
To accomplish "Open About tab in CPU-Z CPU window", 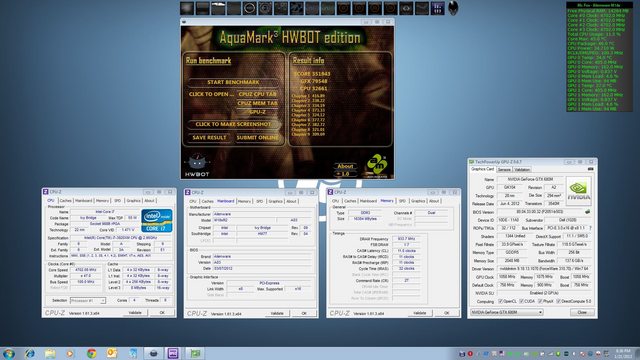I will (149, 201).
